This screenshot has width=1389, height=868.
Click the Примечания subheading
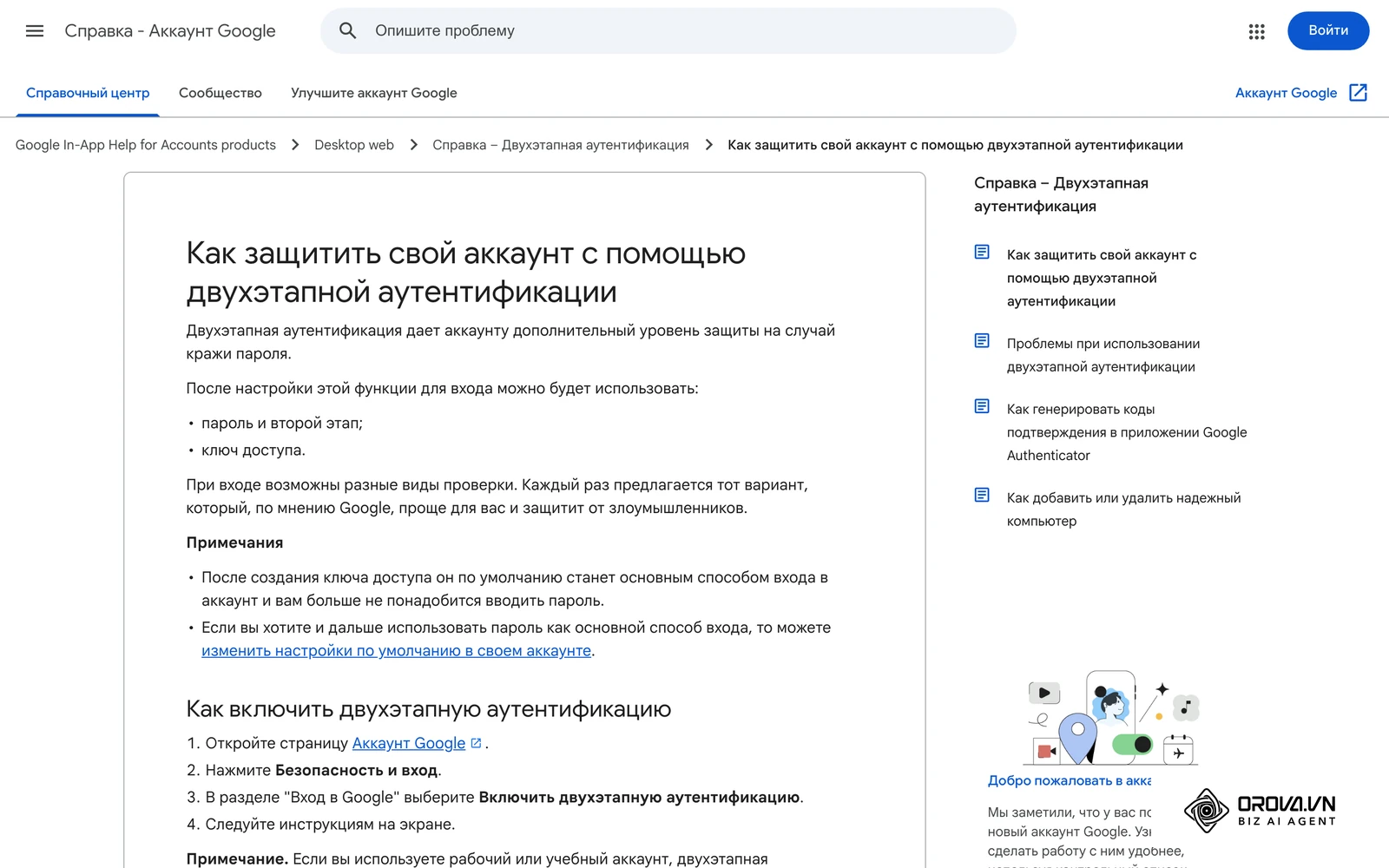pos(234,542)
